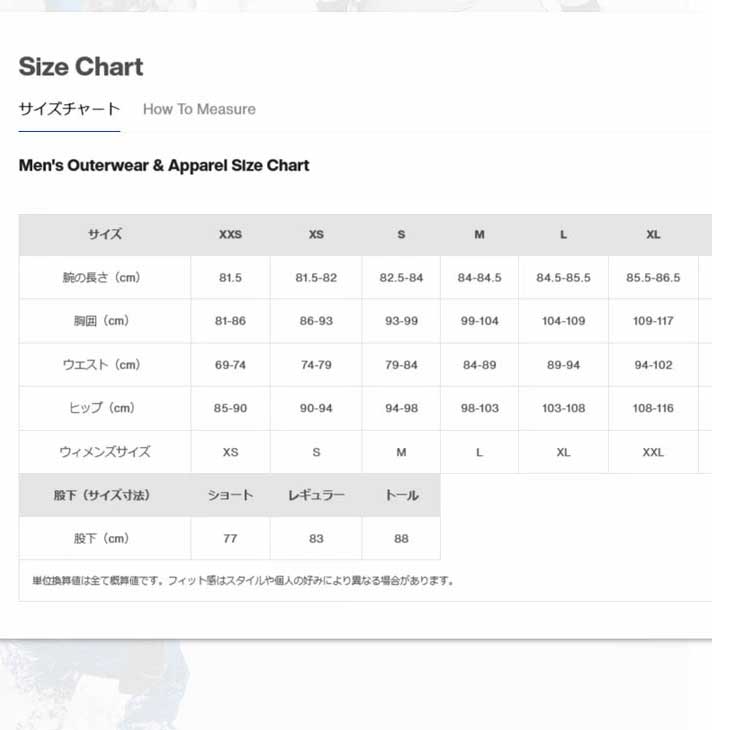The image size is (730, 730).
Task: Click the ウィメンズサイズ row label
Action: (104, 452)
